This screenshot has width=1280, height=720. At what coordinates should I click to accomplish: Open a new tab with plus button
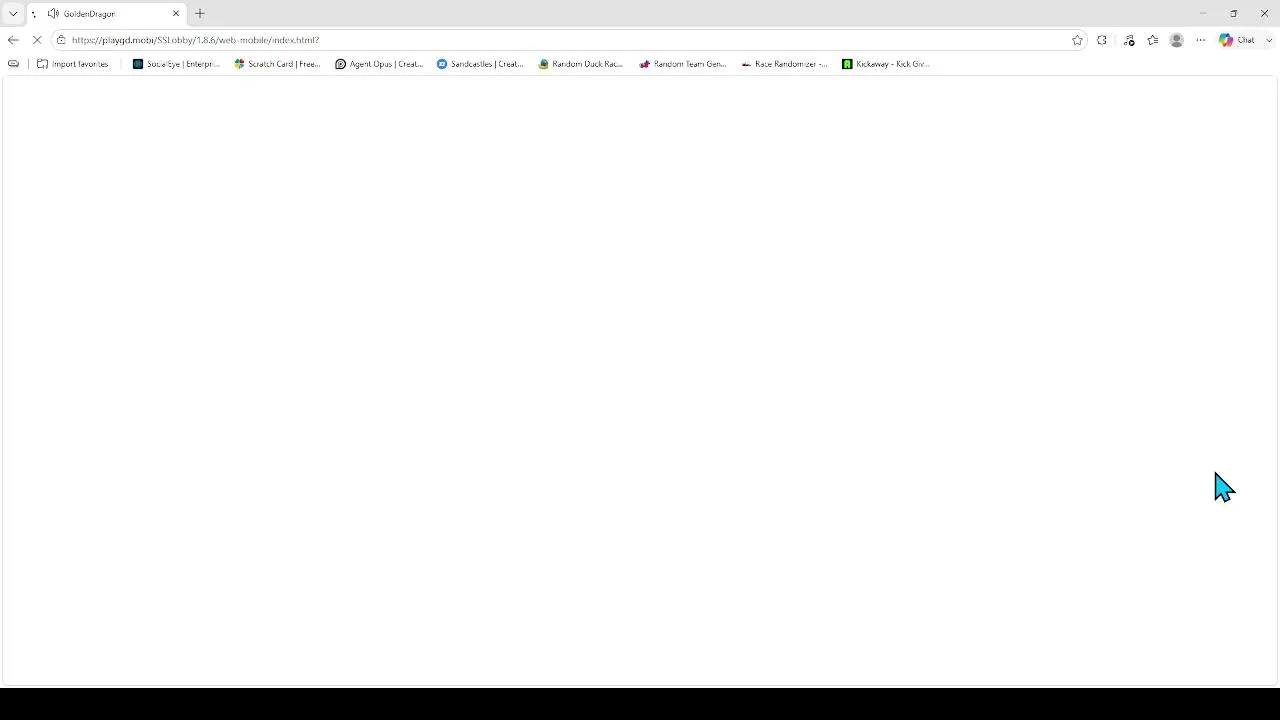click(x=200, y=14)
